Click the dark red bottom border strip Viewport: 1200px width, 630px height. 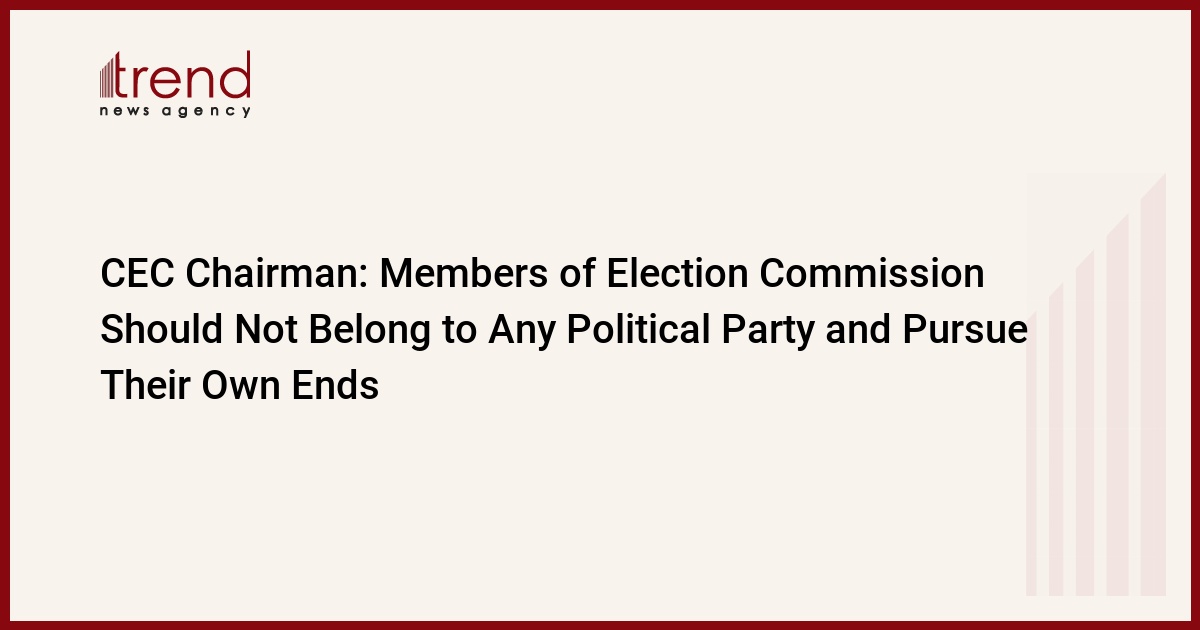click(x=600, y=625)
